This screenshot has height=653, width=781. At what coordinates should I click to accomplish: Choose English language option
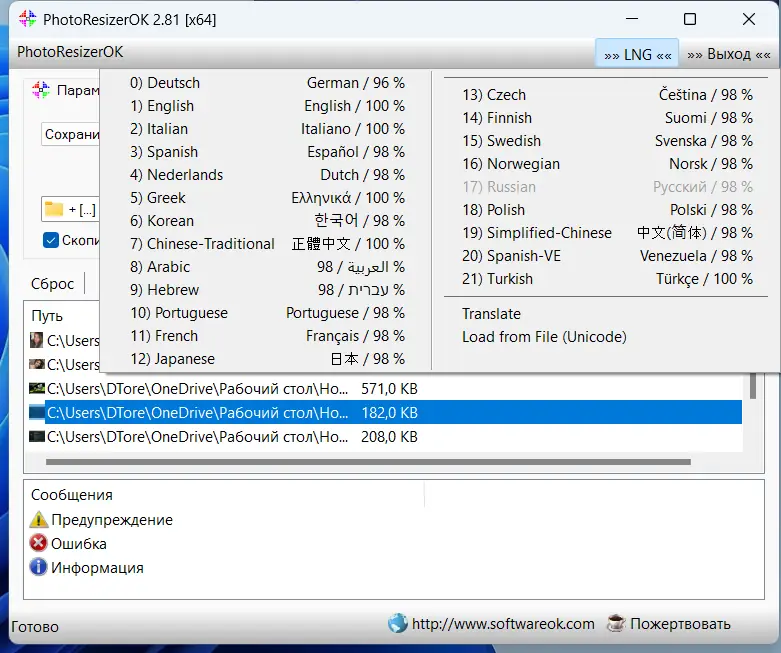pyautogui.click(x=267, y=106)
